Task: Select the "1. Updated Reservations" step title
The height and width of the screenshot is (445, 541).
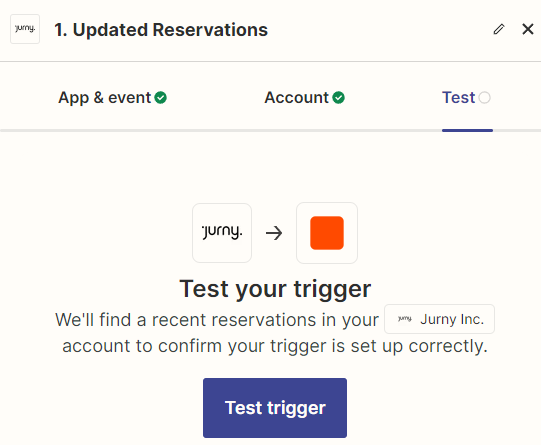Action: pos(161,30)
